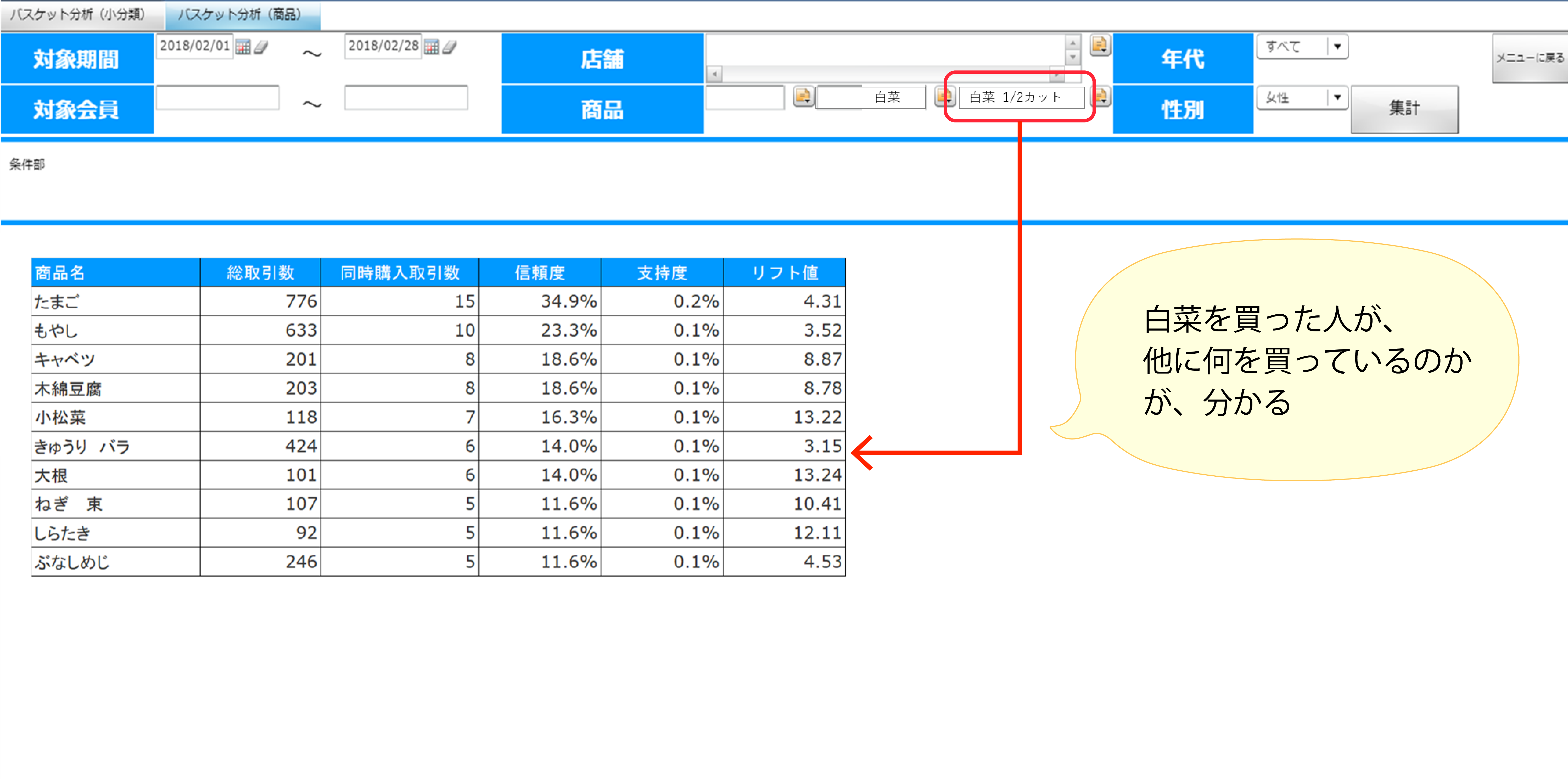Open calendar picker for start date 2018/02/01
1568x779 pixels.
(243, 47)
